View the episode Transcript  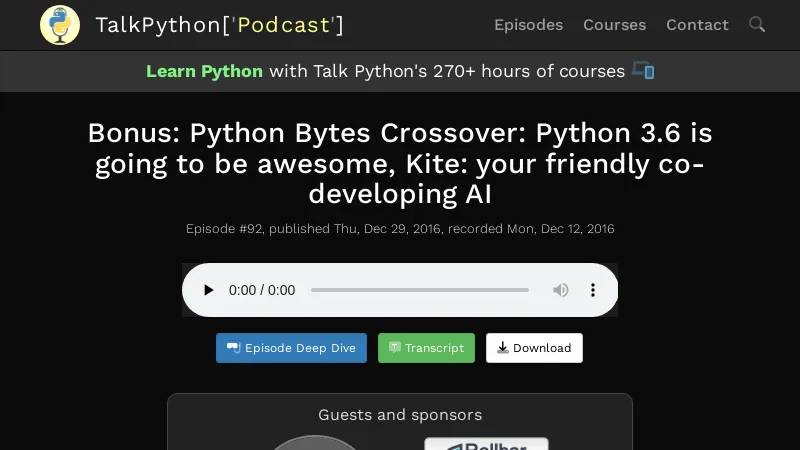click(x=426, y=348)
